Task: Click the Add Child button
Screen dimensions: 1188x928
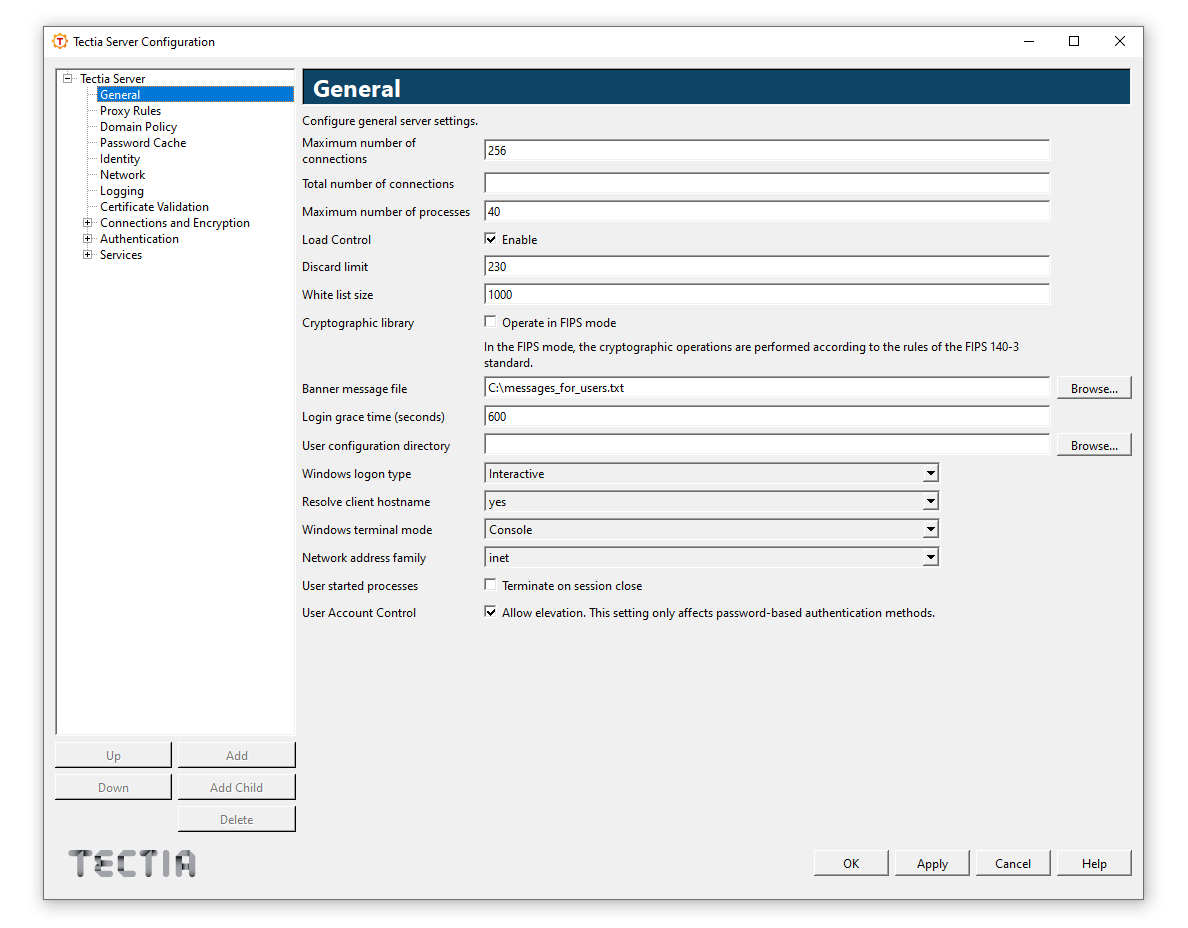Action: click(x=236, y=787)
